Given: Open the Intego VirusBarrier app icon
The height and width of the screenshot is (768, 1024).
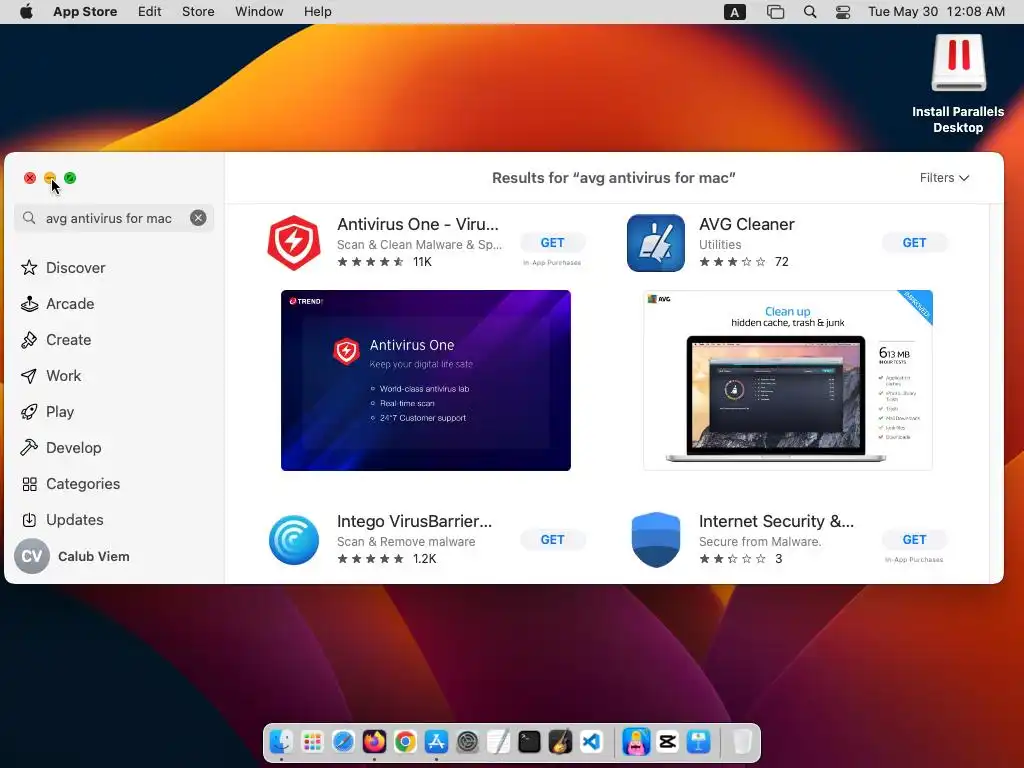Looking at the screenshot, I should click(x=294, y=540).
